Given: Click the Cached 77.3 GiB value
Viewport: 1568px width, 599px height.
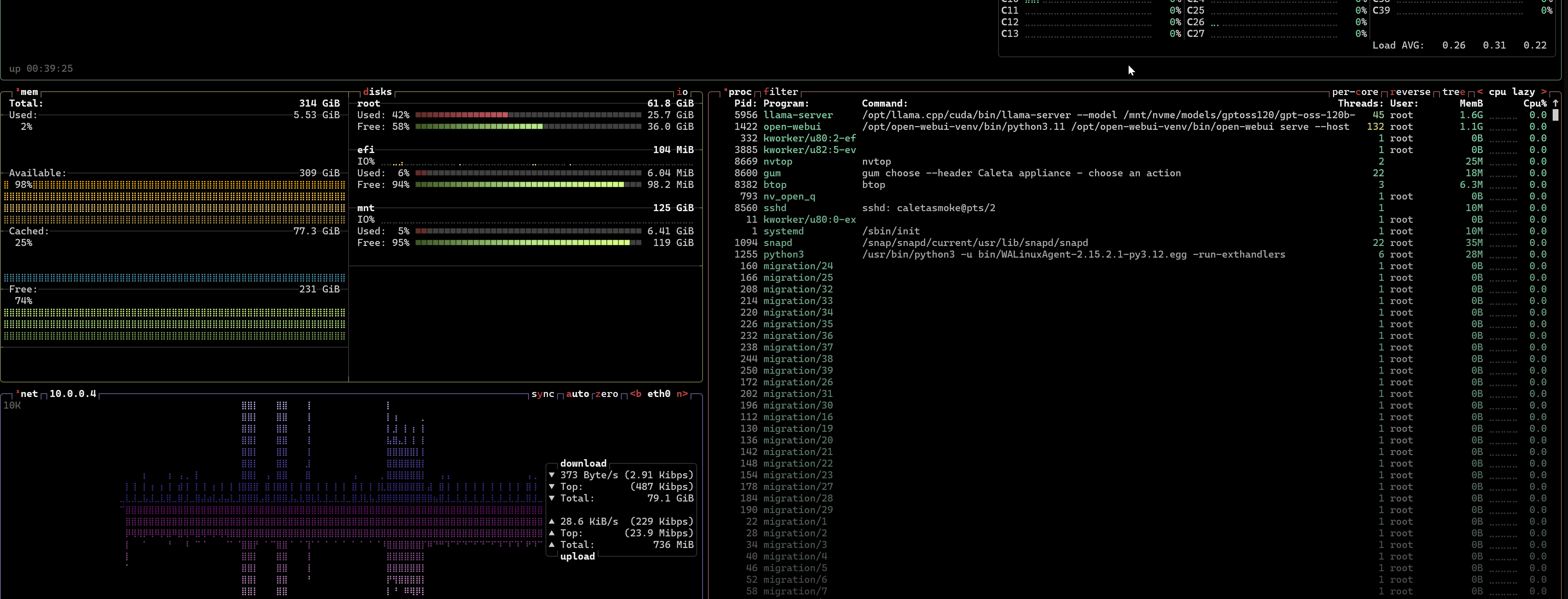Looking at the screenshot, I should pos(317,231).
